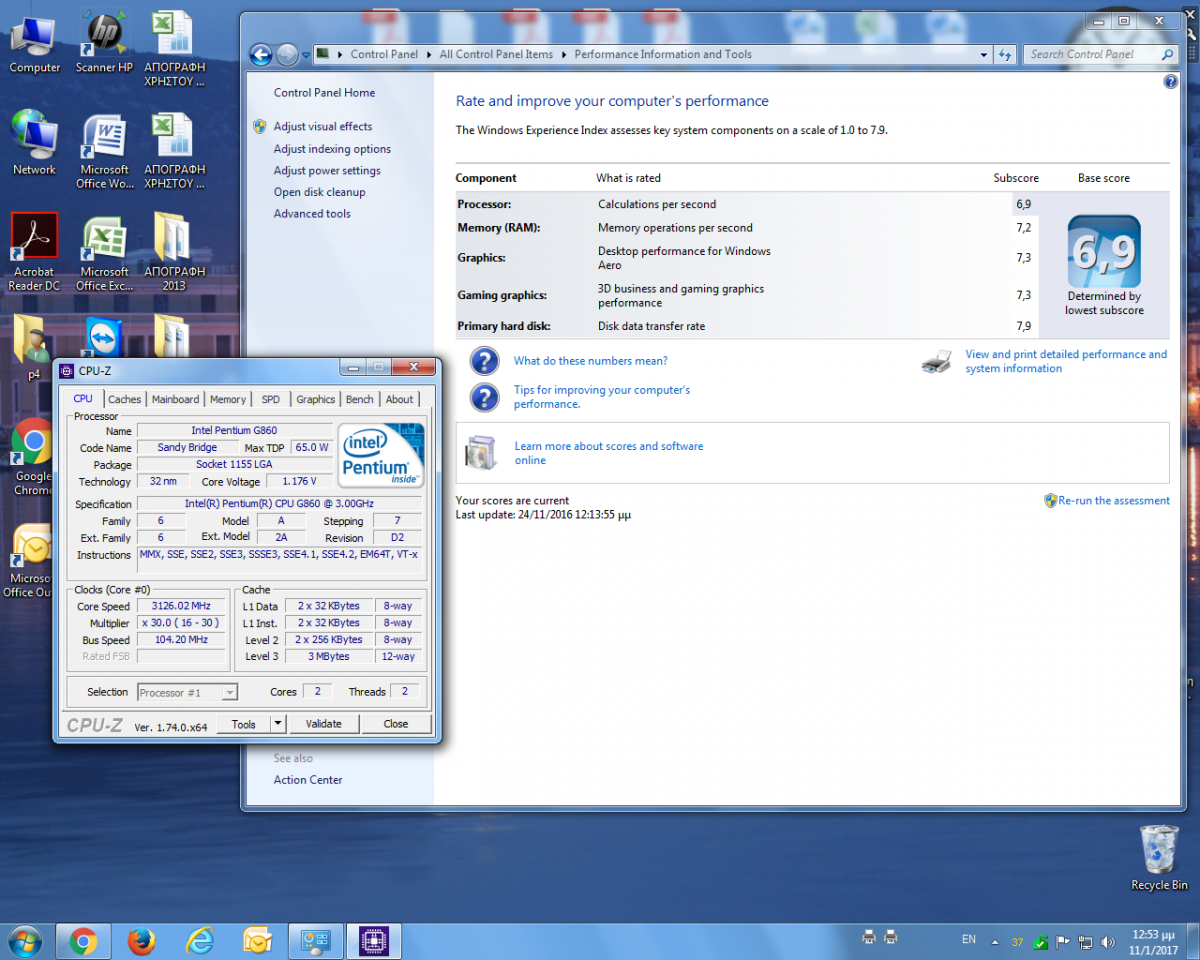Switch to the Control Panel taskbar button
The image size is (1200, 960).
[316, 941]
